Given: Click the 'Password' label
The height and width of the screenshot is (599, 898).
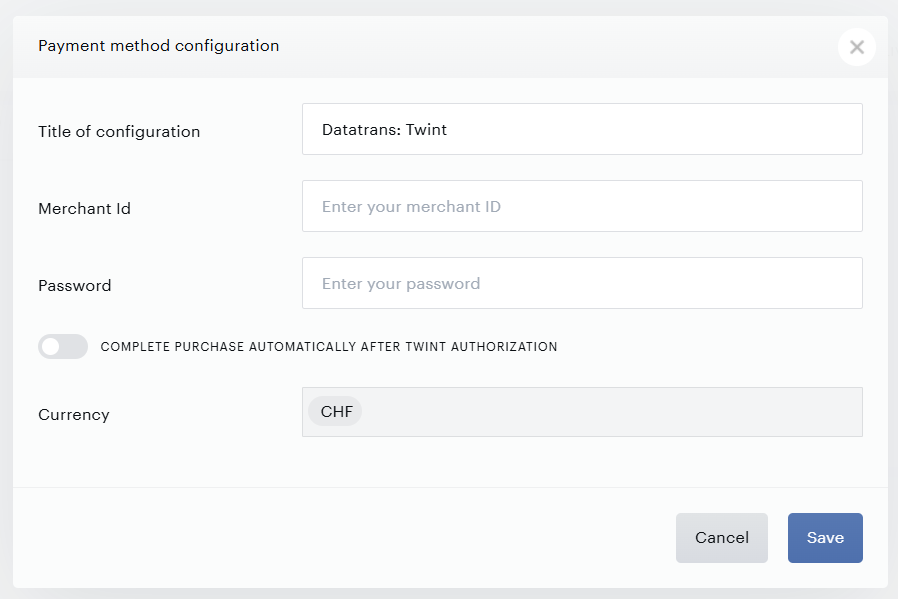Looking at the screenshot, I should pyautogui.click(x=74, y=285).
